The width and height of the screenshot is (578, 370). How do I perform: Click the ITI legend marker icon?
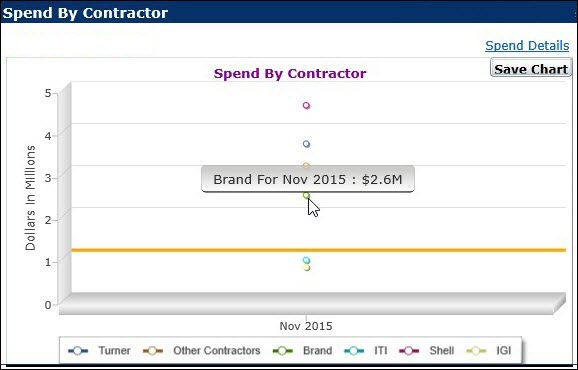pos(354,351)
